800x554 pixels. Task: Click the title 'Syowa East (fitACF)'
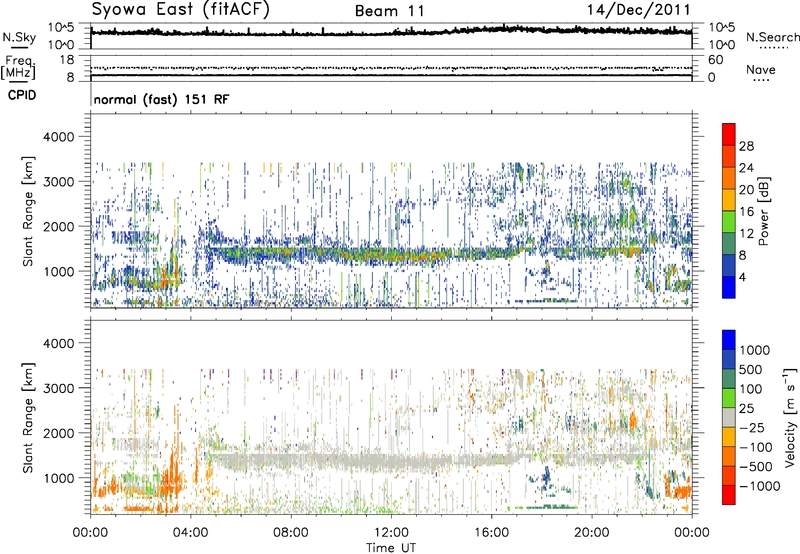click(180, 10)
